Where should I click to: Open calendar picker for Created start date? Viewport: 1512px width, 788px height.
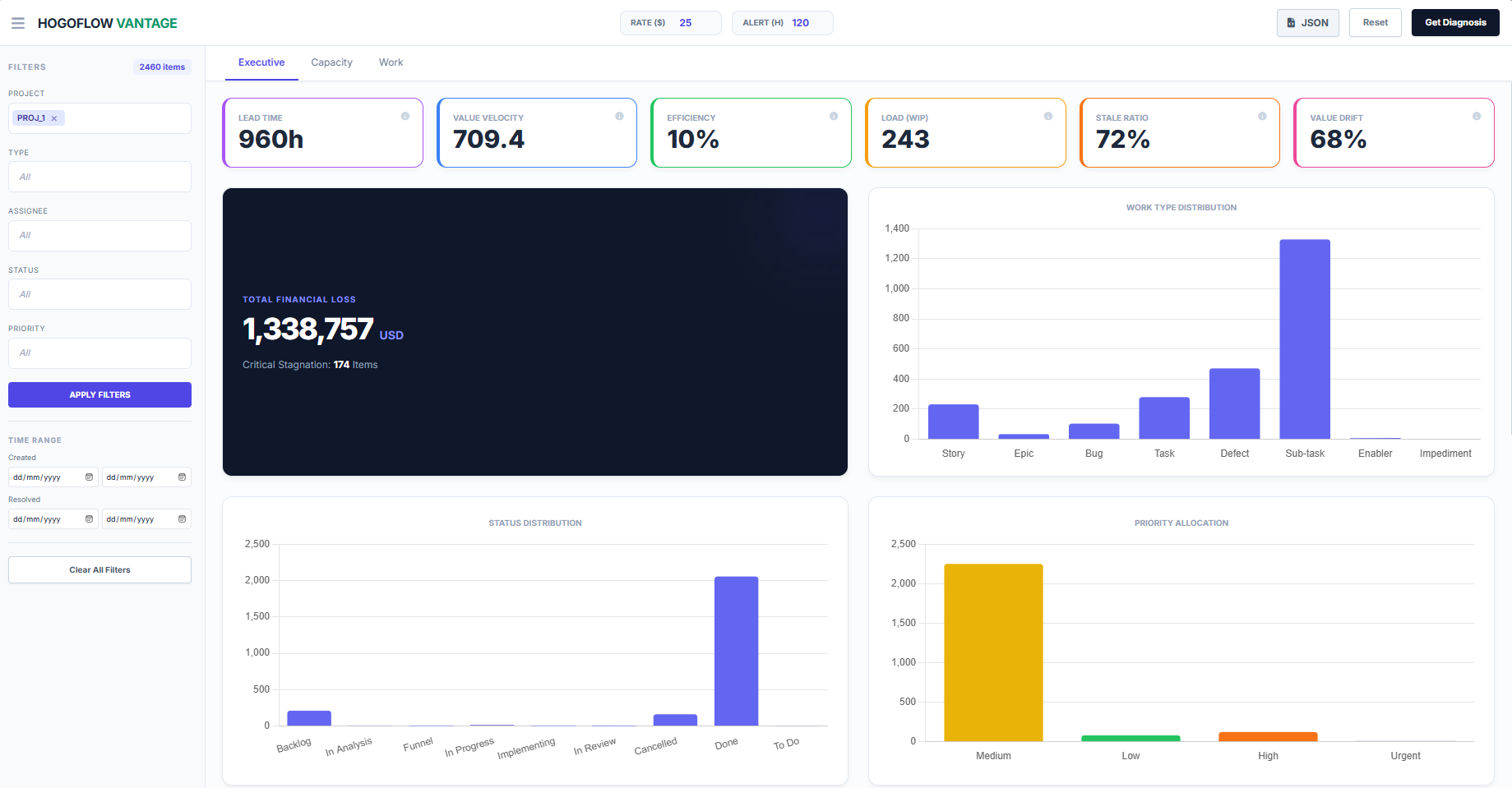tap(89, 477)
